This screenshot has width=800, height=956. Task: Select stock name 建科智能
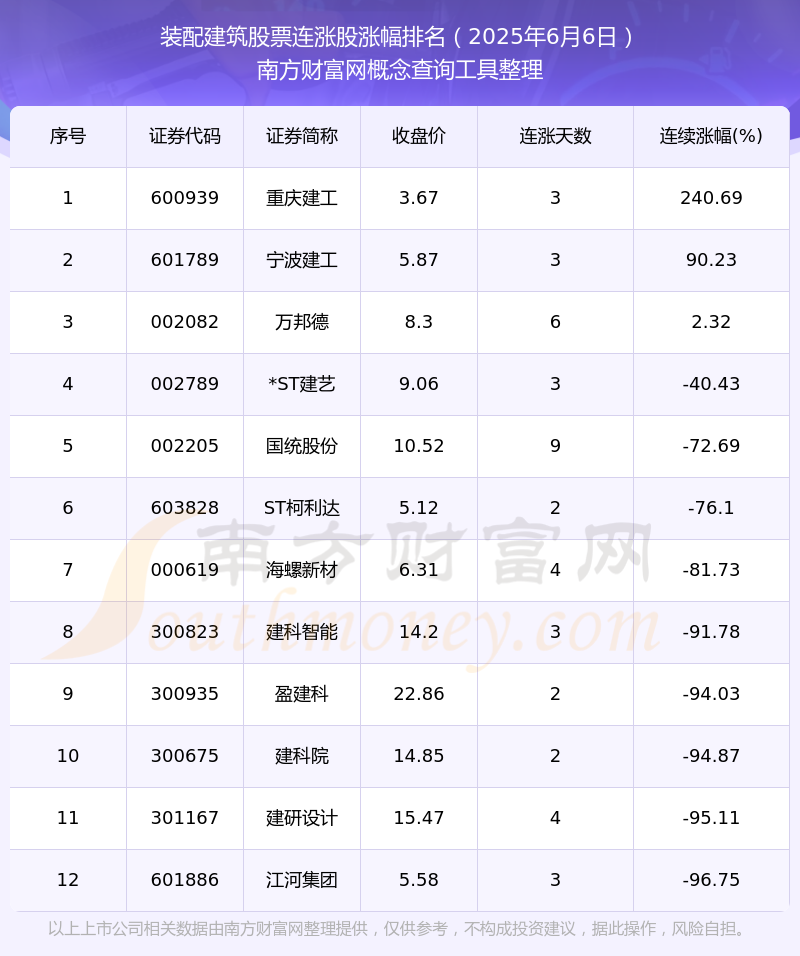[x=302, y=632]
